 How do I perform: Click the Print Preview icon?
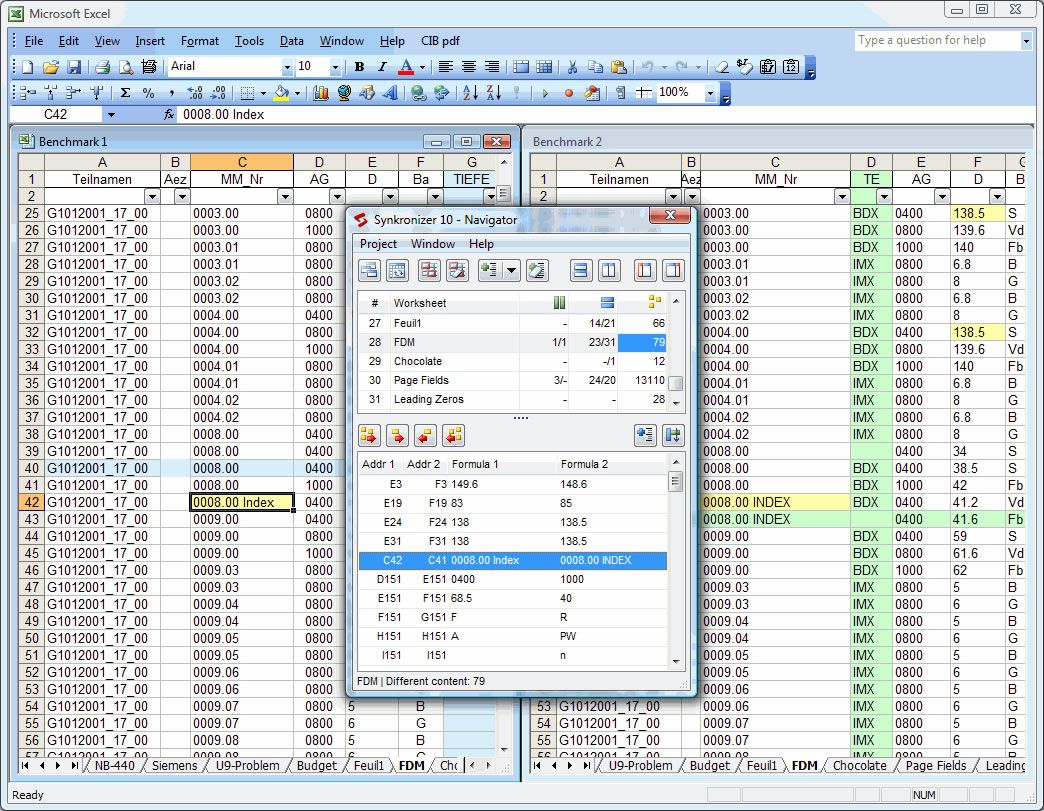pos(125,67)
